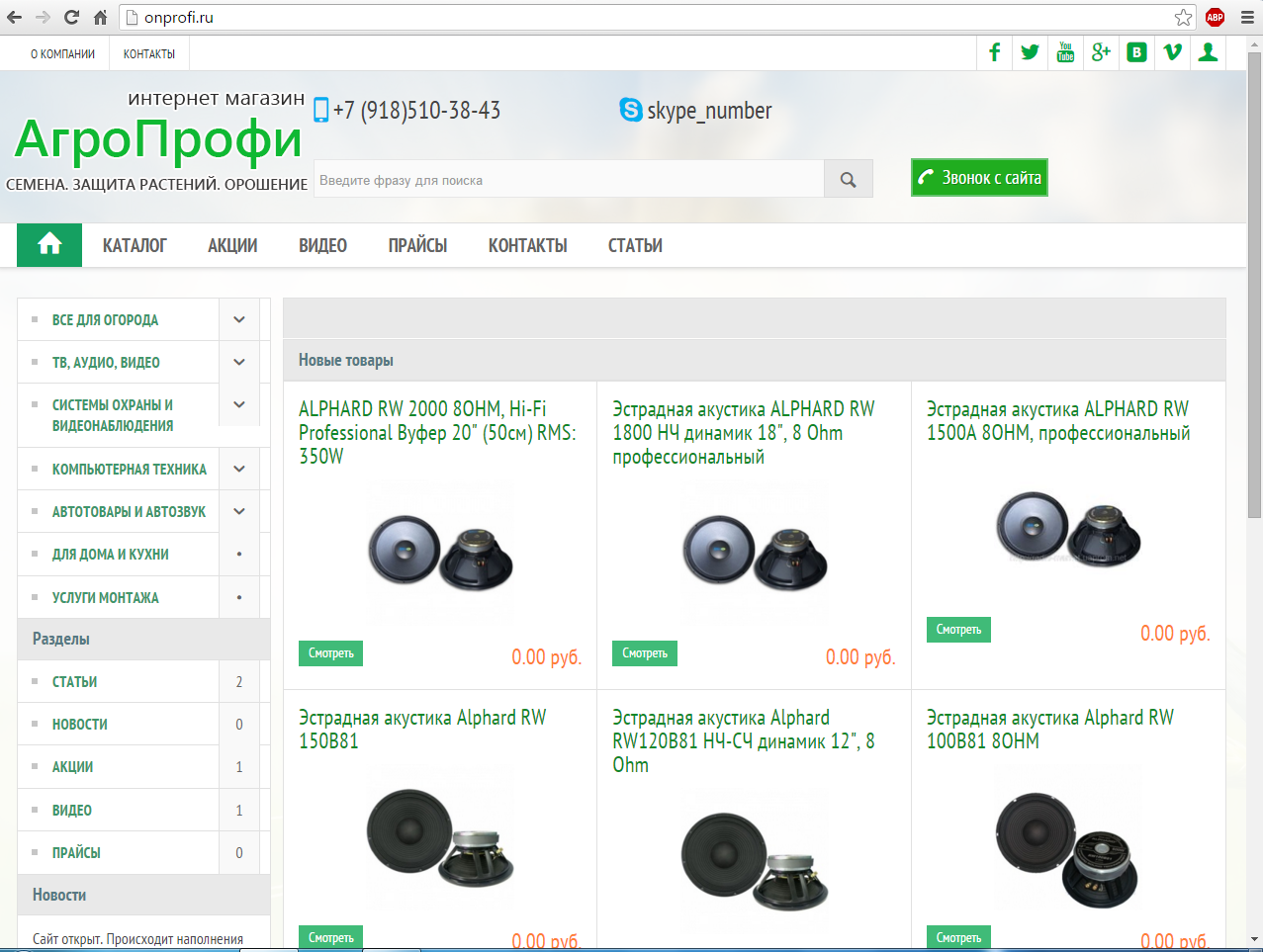Expand the АВТОТОВАРЫ И АВТОЗВУК category

coord(239,511)
